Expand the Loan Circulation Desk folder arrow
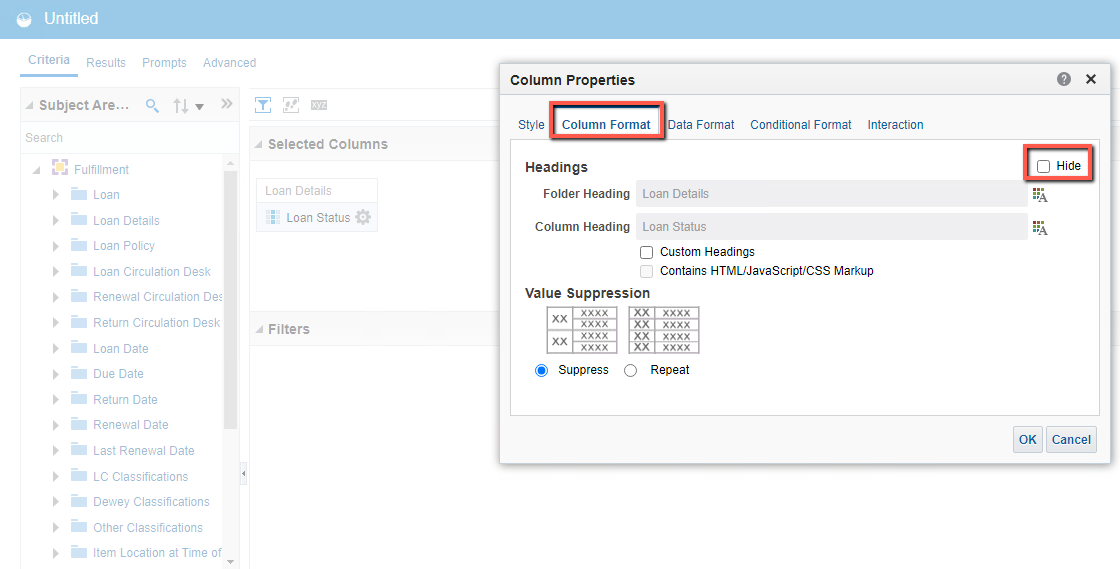 tap(56, 271)
